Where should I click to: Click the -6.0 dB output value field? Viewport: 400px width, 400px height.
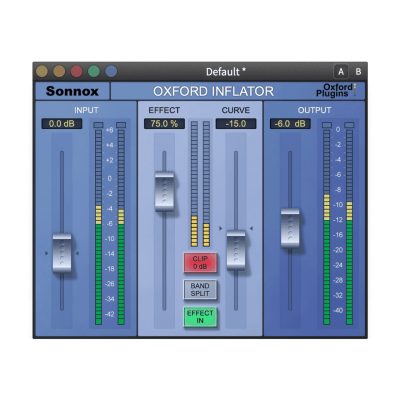click(x=290, y=124)
